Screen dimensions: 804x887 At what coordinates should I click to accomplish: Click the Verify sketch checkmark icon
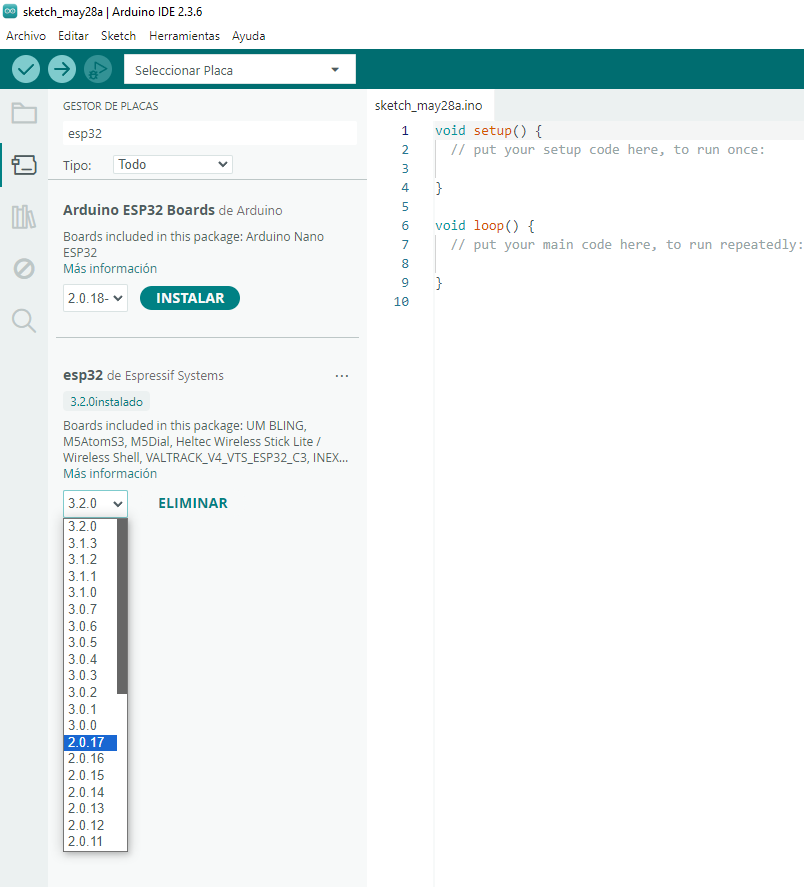[x=26, y=70]
